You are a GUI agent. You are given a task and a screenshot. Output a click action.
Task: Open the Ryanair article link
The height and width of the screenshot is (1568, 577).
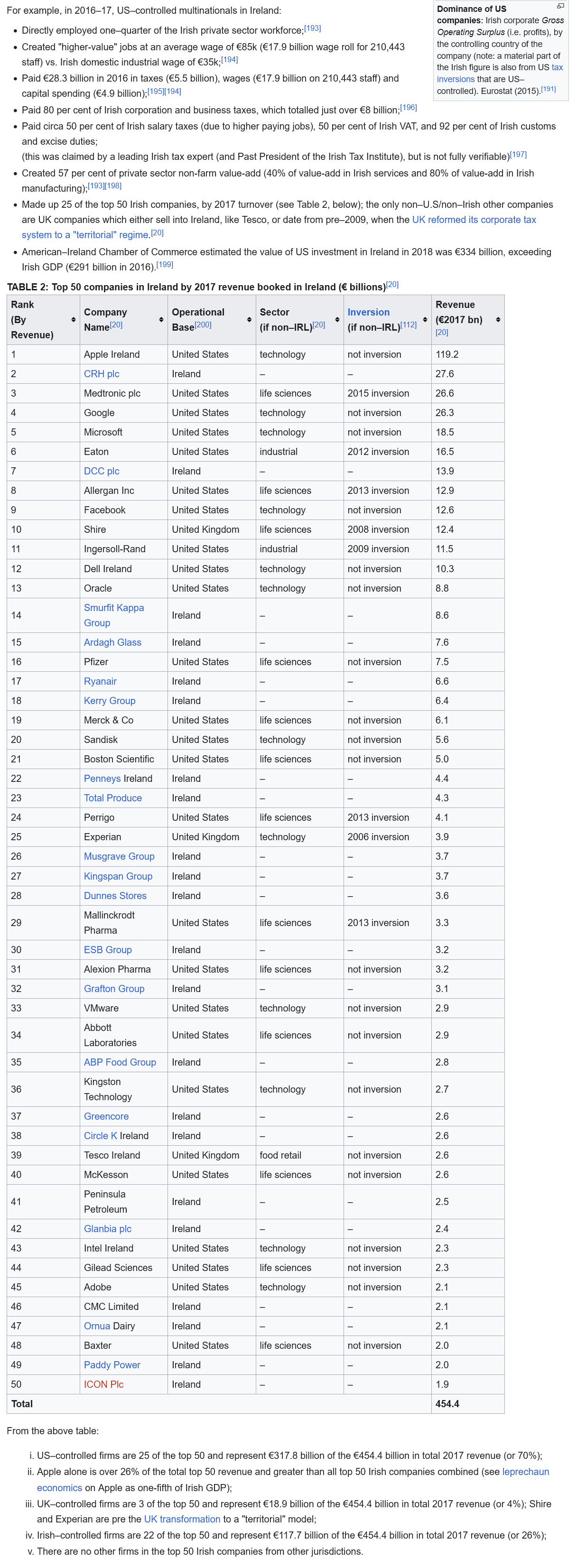(x=101, y=681)
